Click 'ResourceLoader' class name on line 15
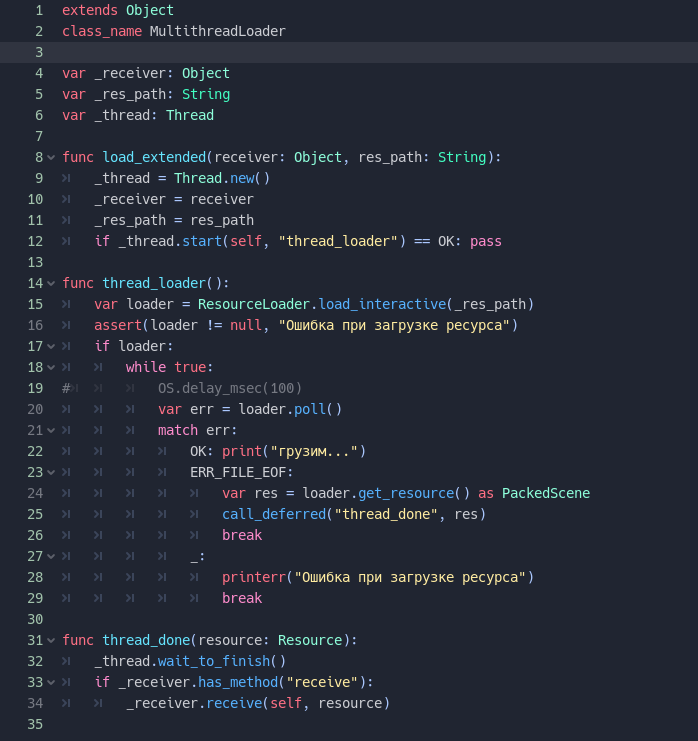 (x=254, y=304)
